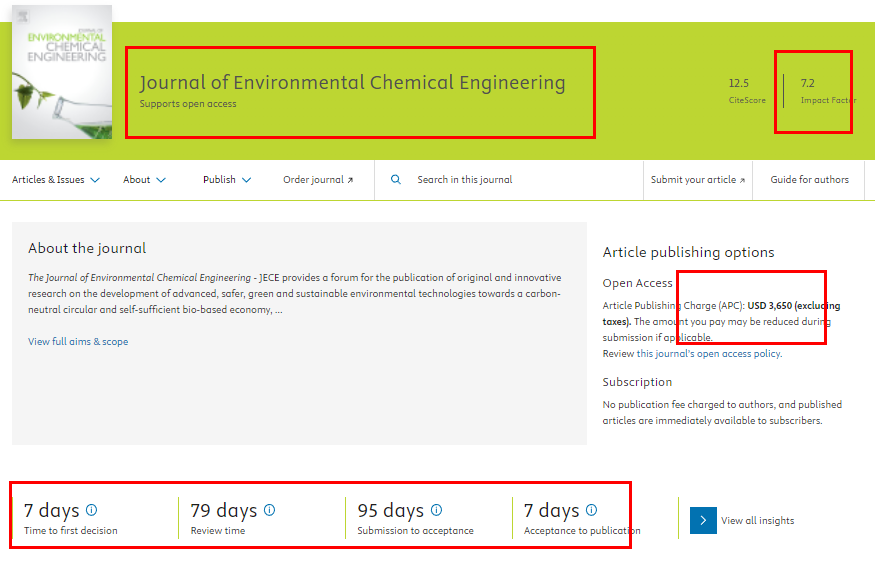Open View full aims & scope link
This screenshot has width=875, height=563.
78,341
